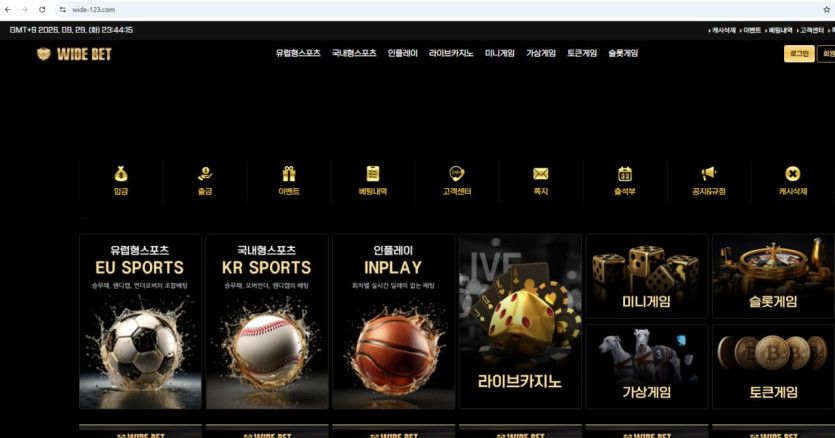Open the EU SPORTS soccer ball card
The width and height of the screenshot is (835, 438).
pyautogui.click(x=141, y=321)
